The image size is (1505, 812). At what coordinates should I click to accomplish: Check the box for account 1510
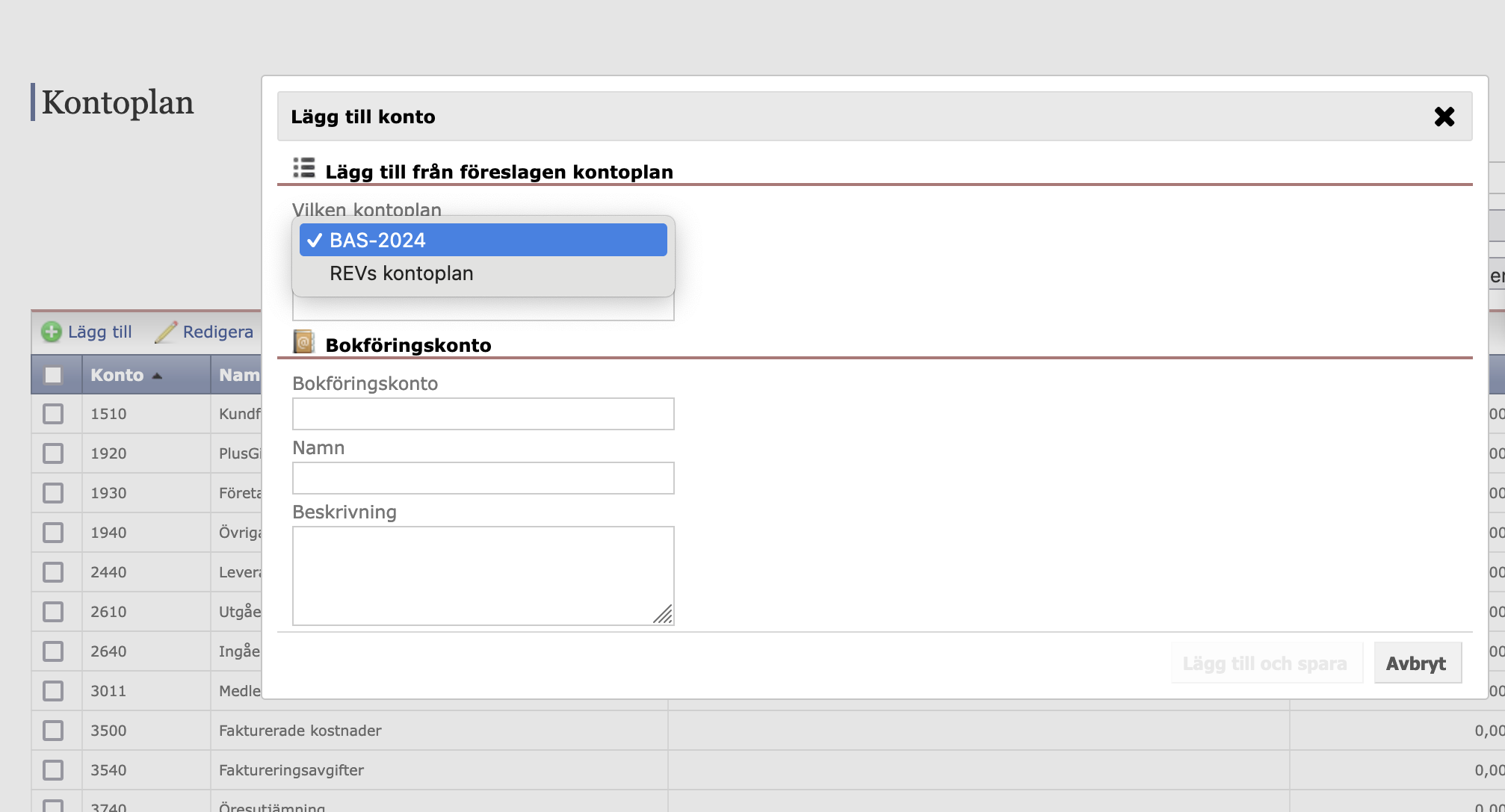tap(53, 414)
